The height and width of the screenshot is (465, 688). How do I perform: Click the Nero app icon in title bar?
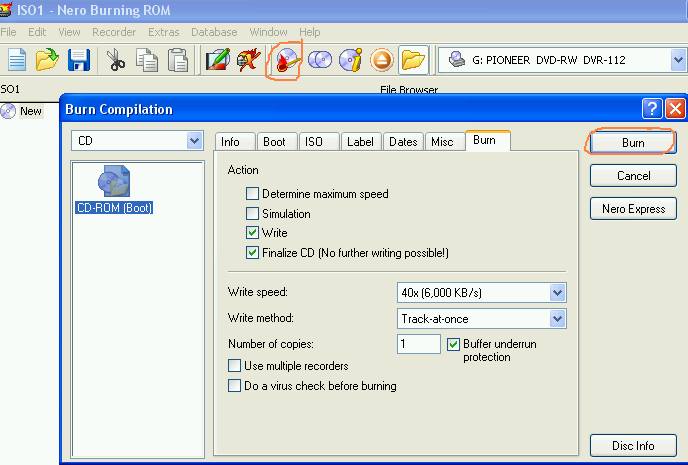coord(5,10)
